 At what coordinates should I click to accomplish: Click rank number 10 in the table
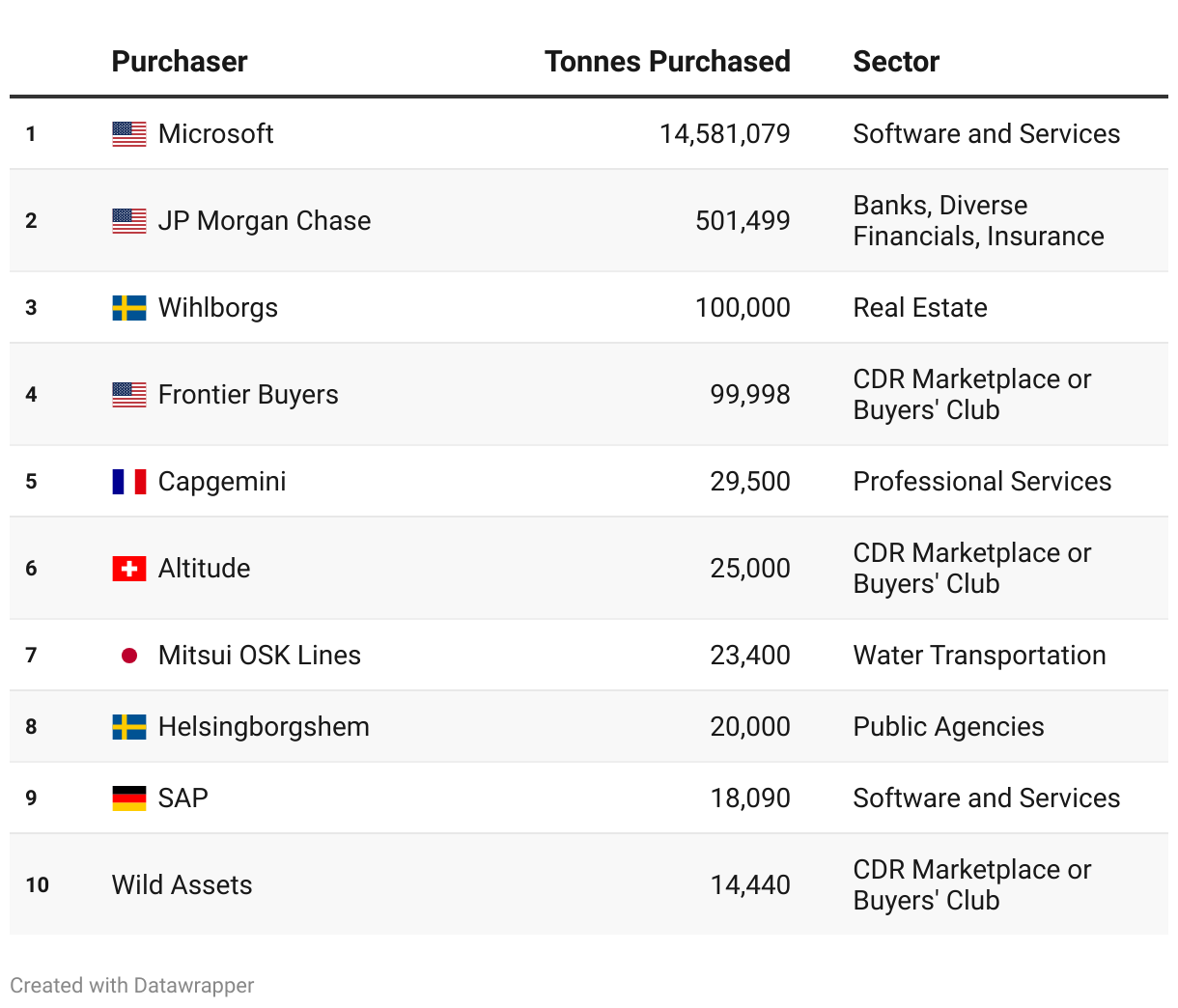(x=37, y=885)
